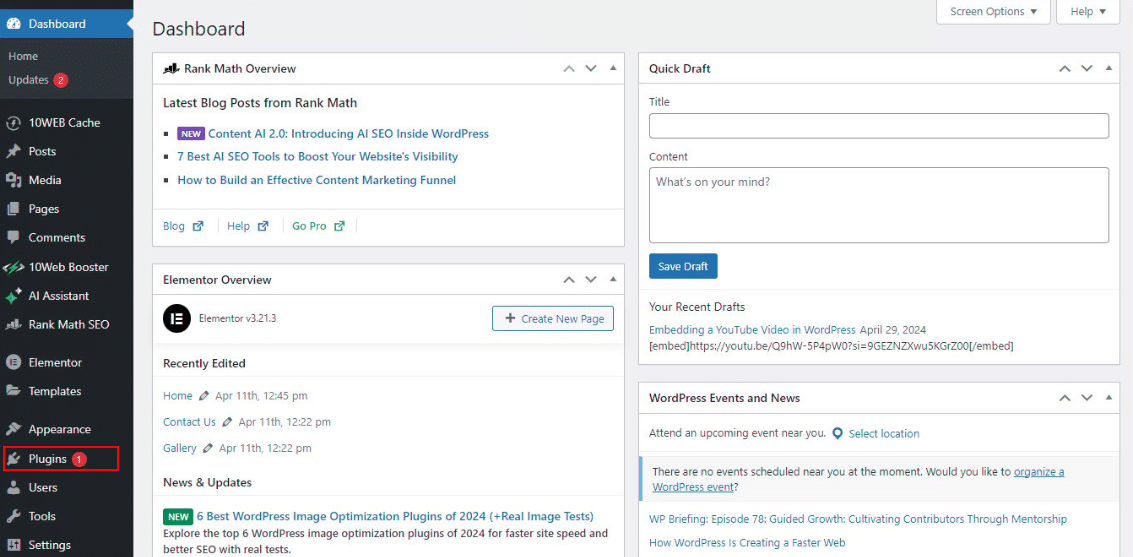The image size is (1133, 557).
Task: Open WP Briefing Episode 78 link
Action: pos(858,519)
